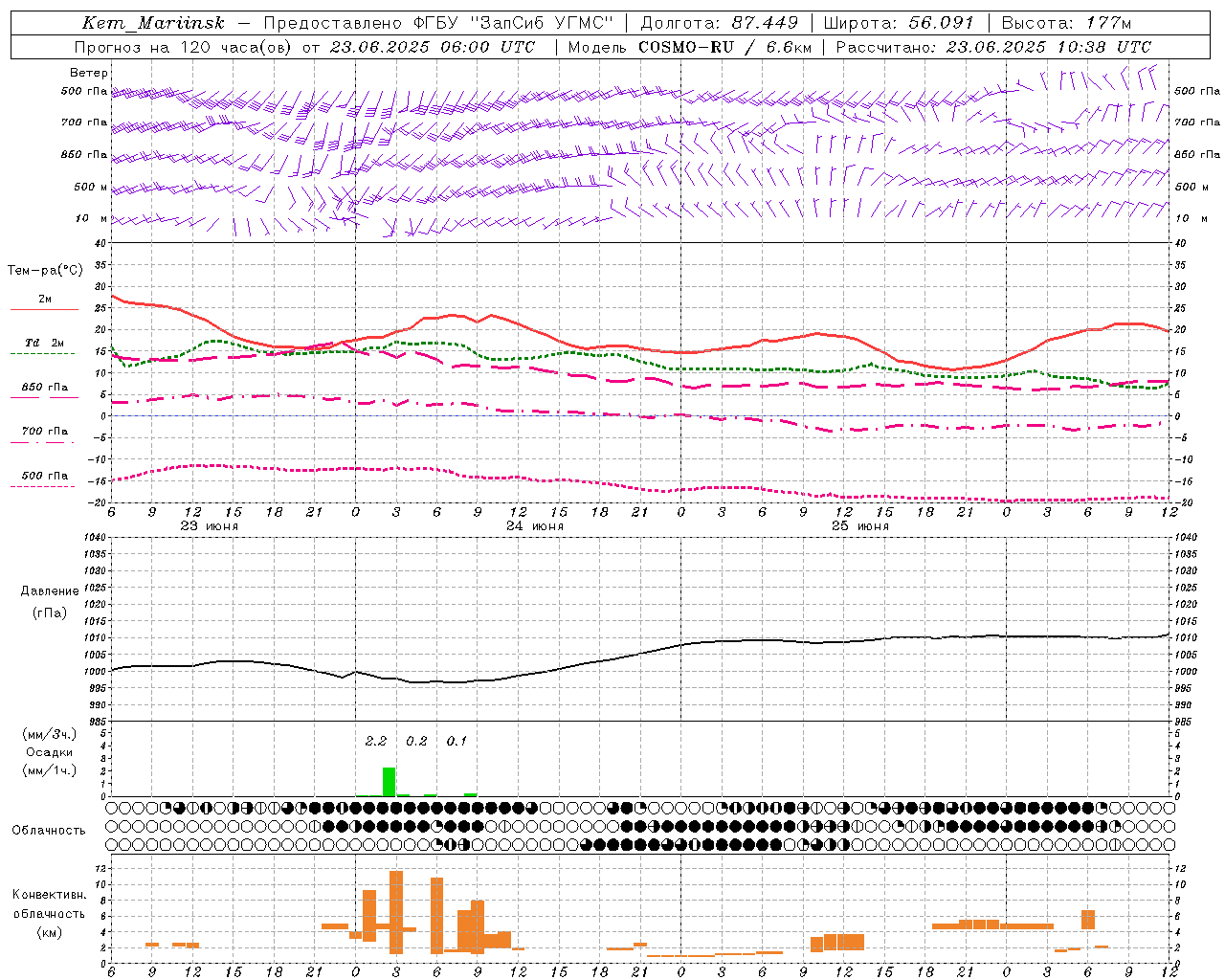Viewport: 1225px width, 980px height.
Task: Select the "(км)" unit label
Action: pyautogui.click(x=49, y=932)
